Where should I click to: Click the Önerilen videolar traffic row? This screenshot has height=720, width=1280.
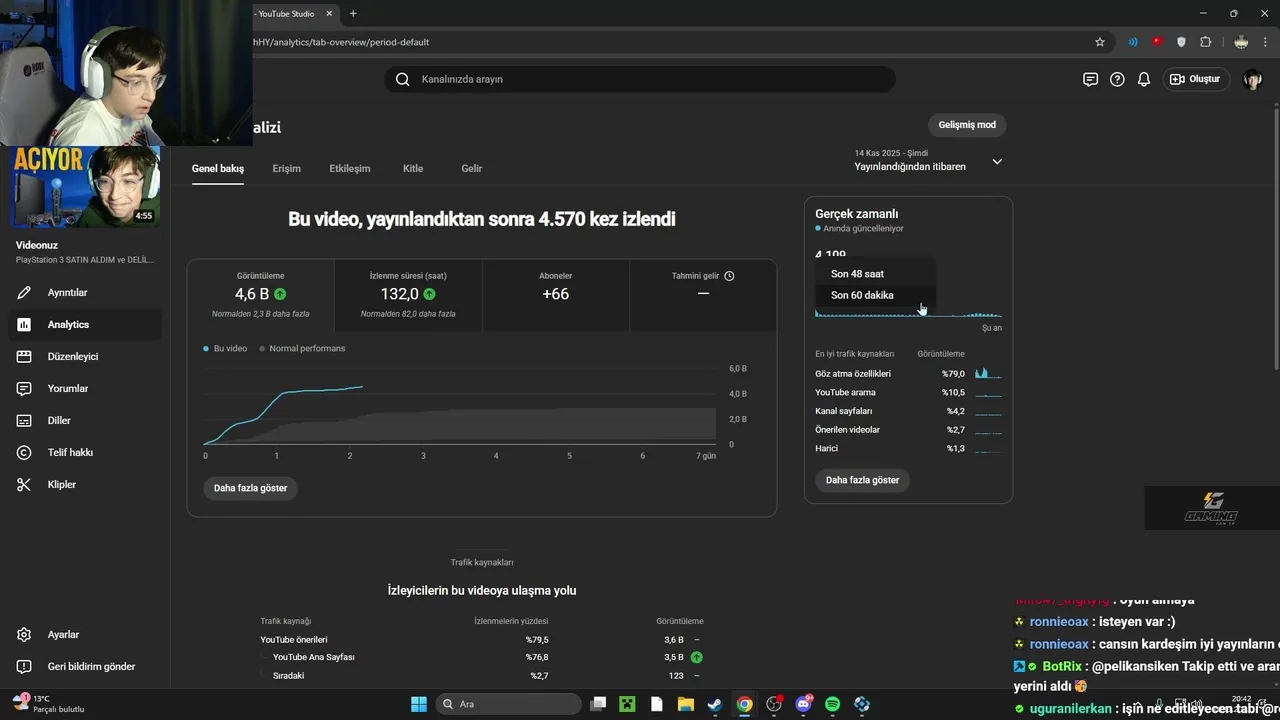(x=908, y=430)
